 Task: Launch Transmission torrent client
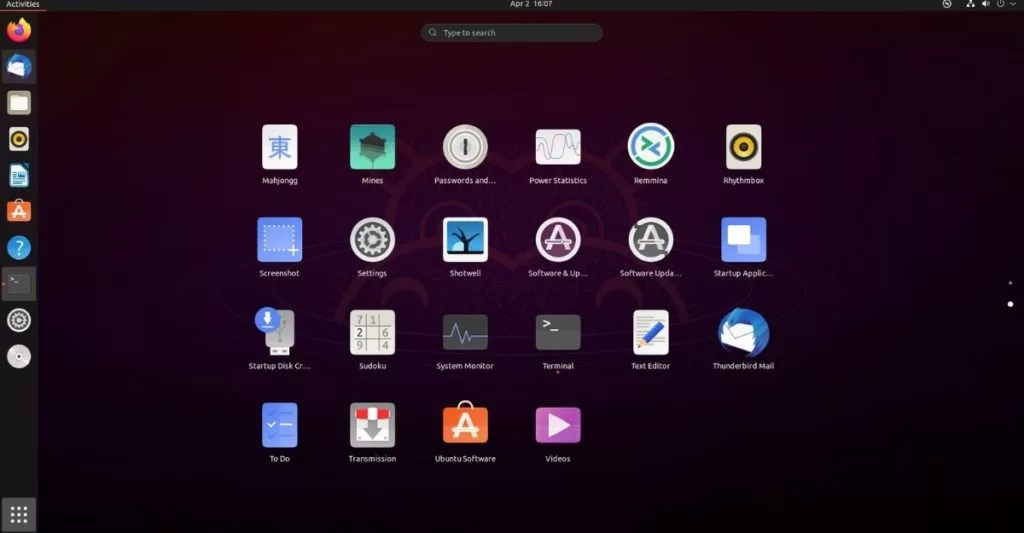pyautogui.click(x=372, y=425)
